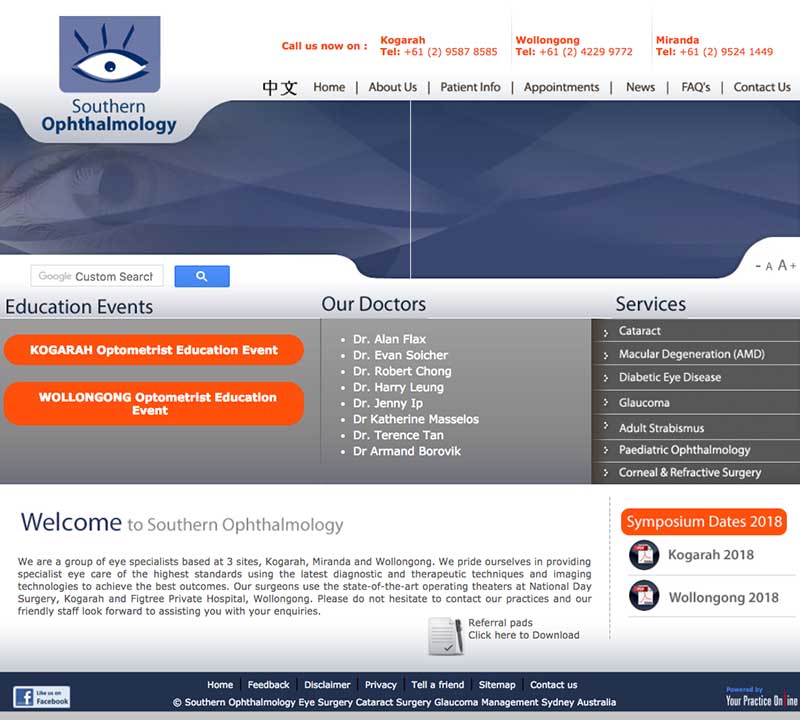Viewport: 800px width, 720px height.
Task: View Dr. Jenny Ip's profile
Action: (388, 403)
